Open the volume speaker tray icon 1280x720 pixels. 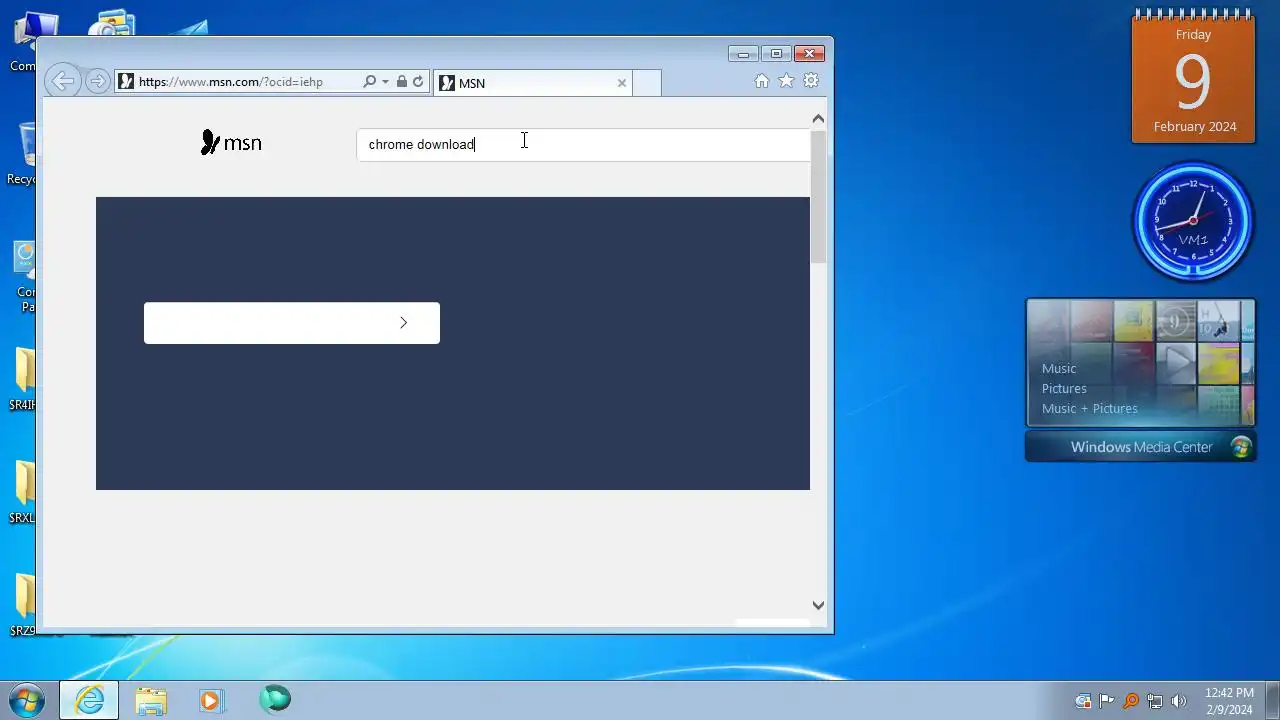(x=1179, y=701)
